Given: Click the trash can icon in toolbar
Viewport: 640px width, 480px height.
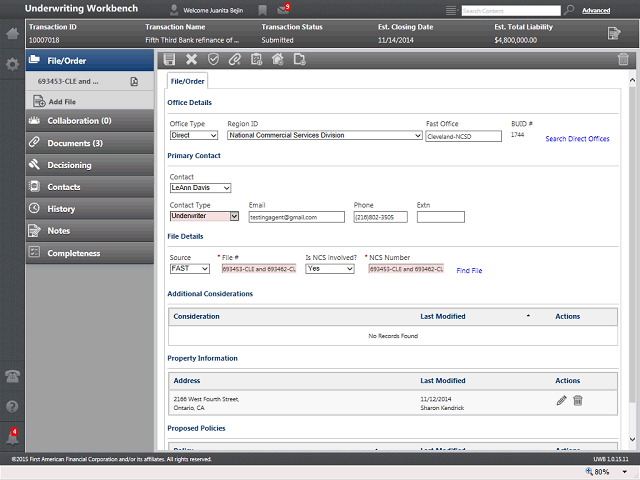Looking at the screenshot, I should coord(623,60).
